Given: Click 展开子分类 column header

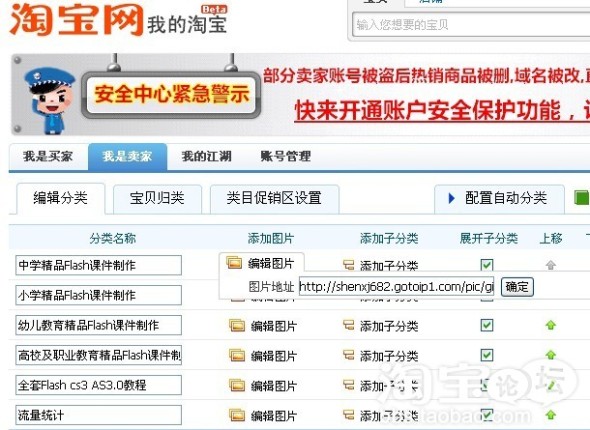Looking at the screenshot, I should [x=489, y=238].
